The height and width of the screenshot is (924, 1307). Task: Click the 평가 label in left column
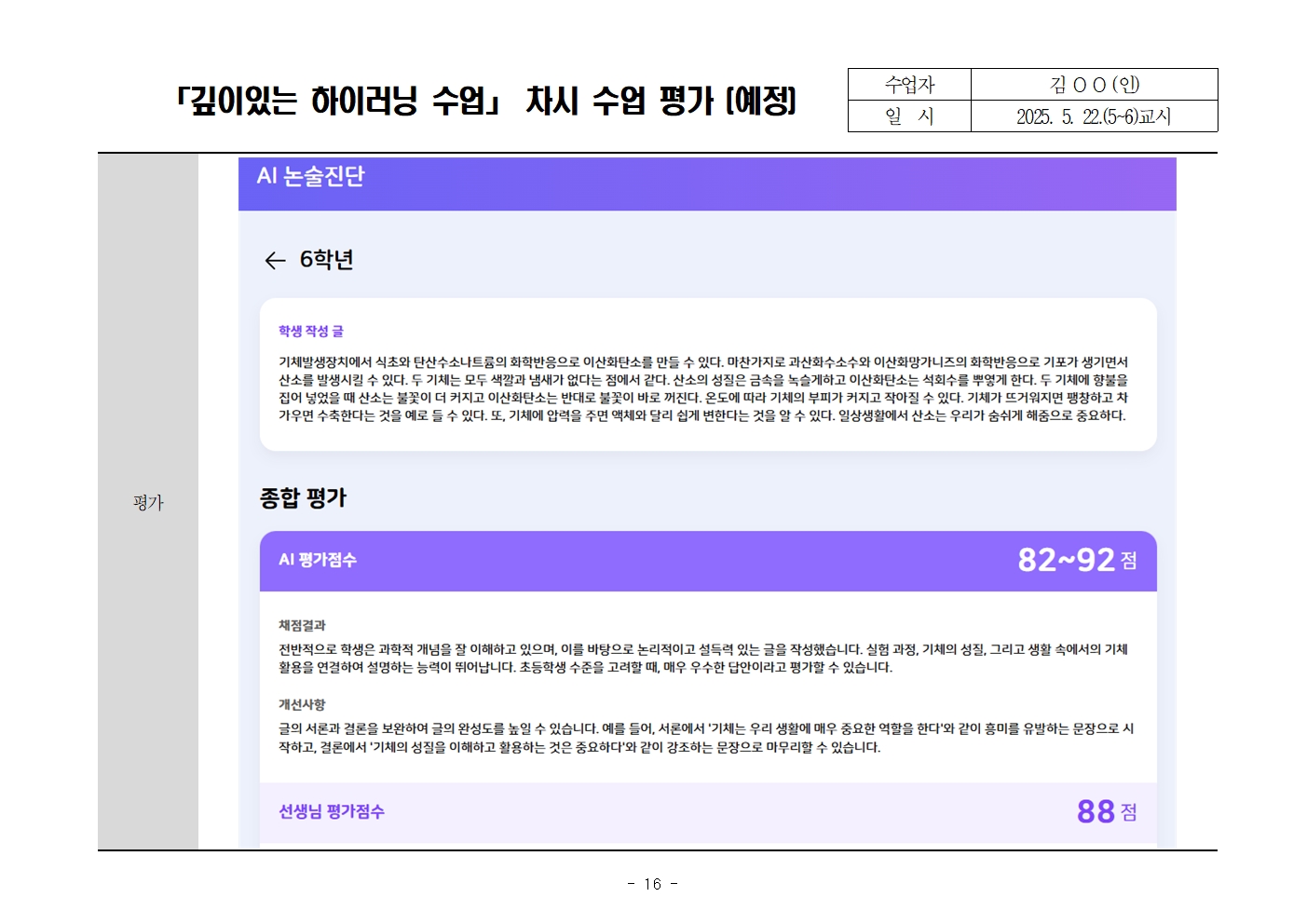pyautogui.click(x=148, y=503)
